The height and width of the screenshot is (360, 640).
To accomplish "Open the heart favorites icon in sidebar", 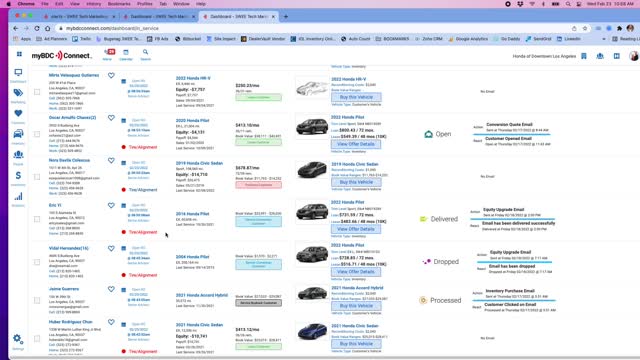I will 18,113.
